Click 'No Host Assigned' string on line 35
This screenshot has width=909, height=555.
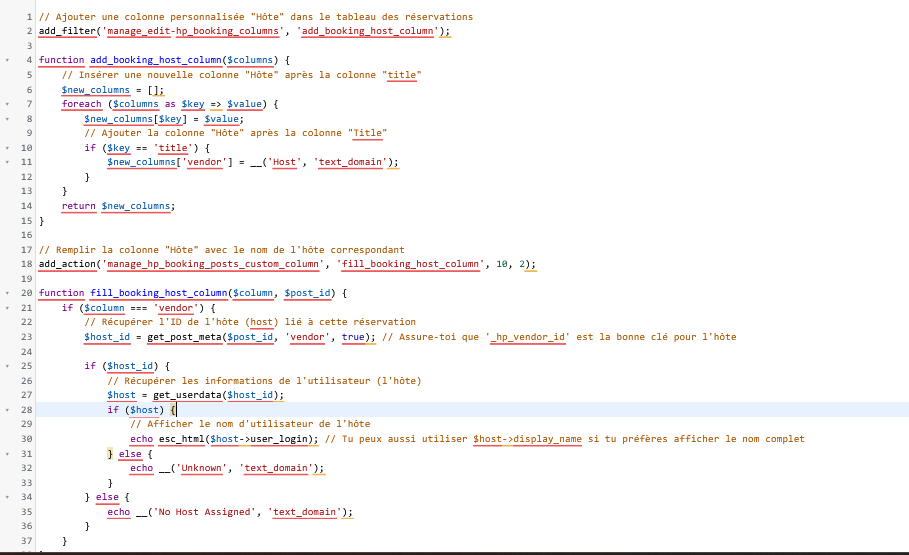coord(204,512)
